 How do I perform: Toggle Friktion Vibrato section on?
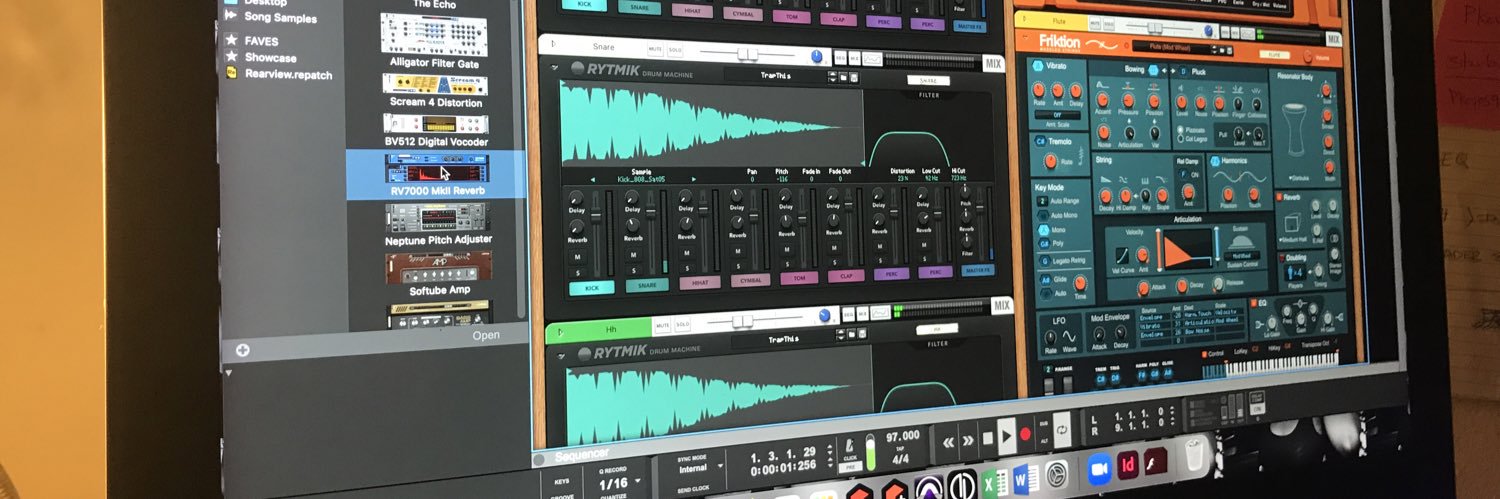click(x=1040, y=65)
